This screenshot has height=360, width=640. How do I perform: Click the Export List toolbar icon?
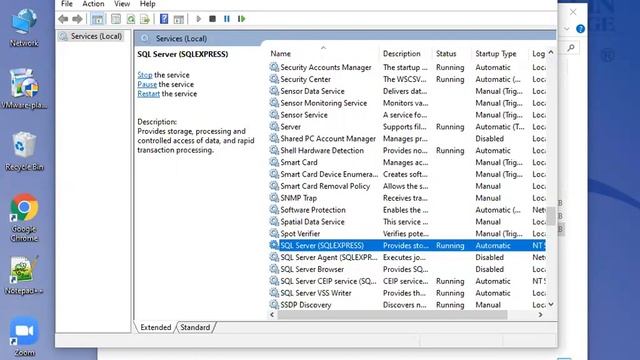[x=145, y=19]
